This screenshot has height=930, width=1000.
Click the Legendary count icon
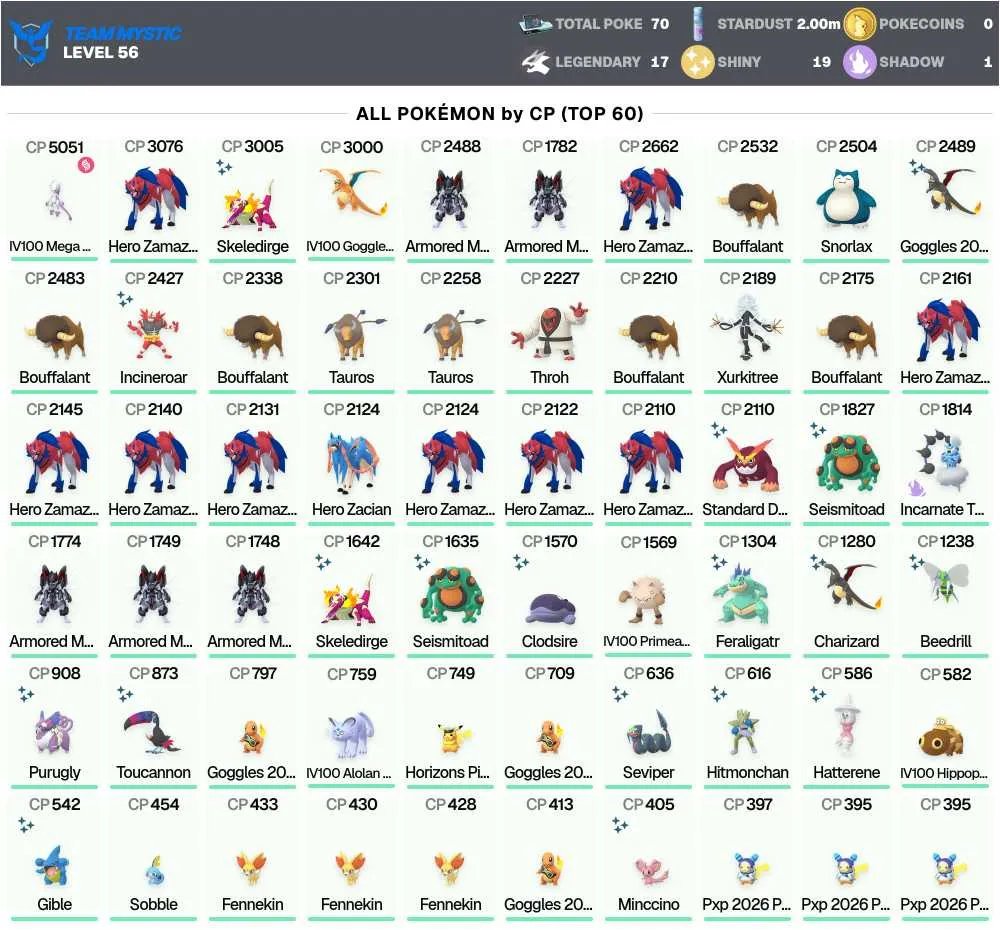click(536, 62)
